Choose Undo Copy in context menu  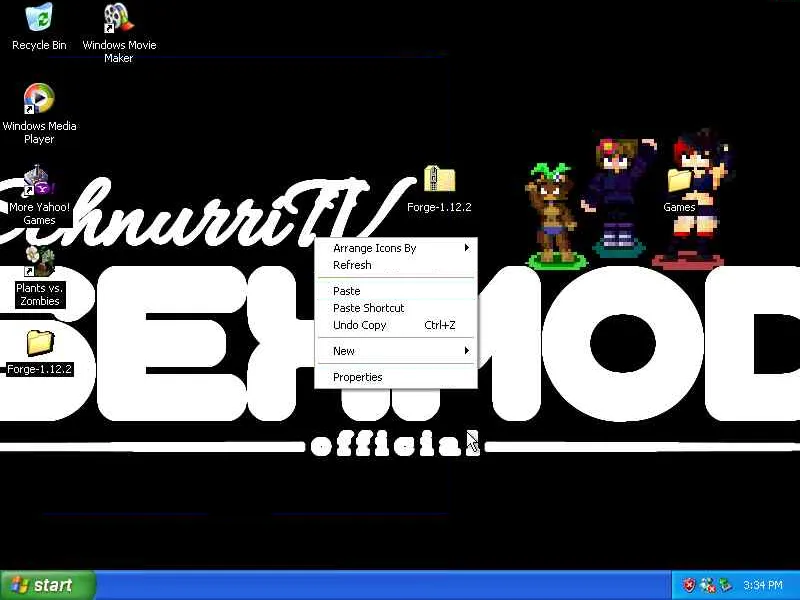(x=396, y=325)
